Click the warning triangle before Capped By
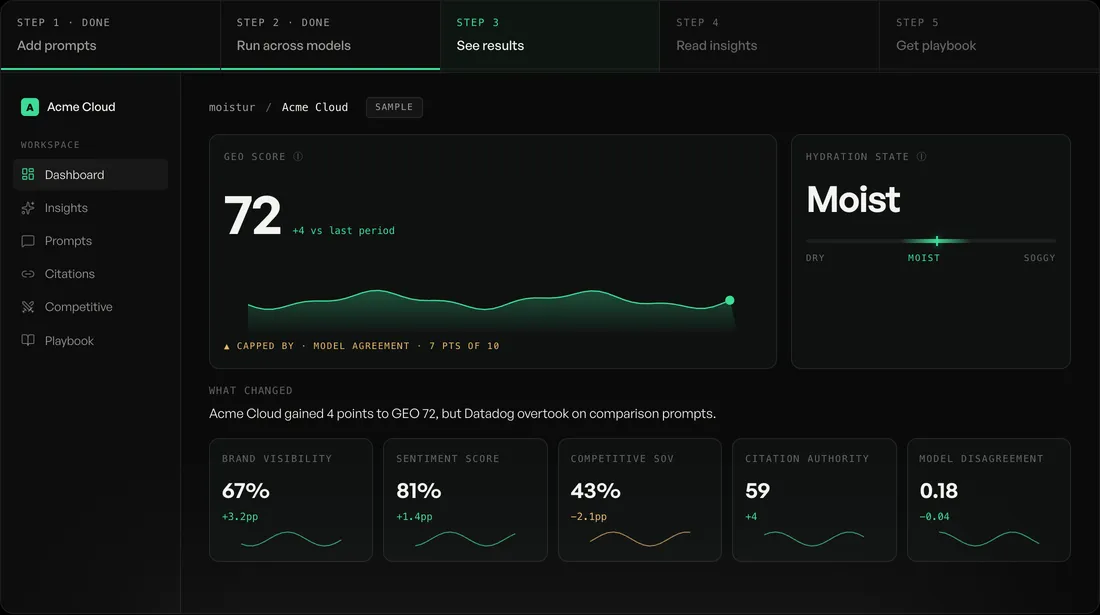 [x=227, y=346]
